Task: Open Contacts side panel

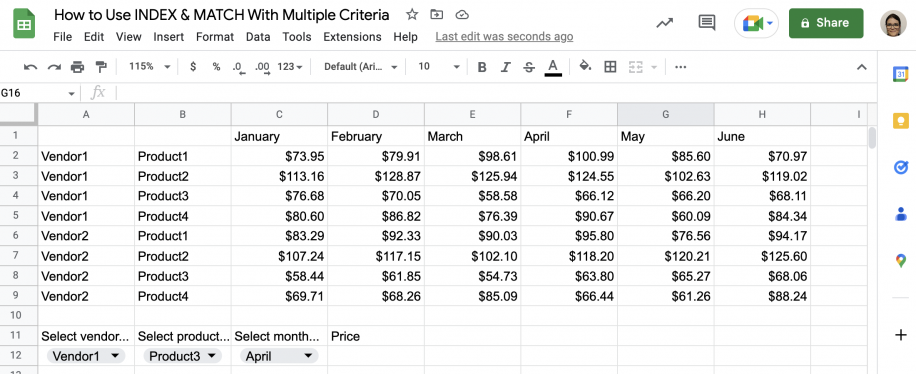Action: pyautogui.click(x=900, y=214)
